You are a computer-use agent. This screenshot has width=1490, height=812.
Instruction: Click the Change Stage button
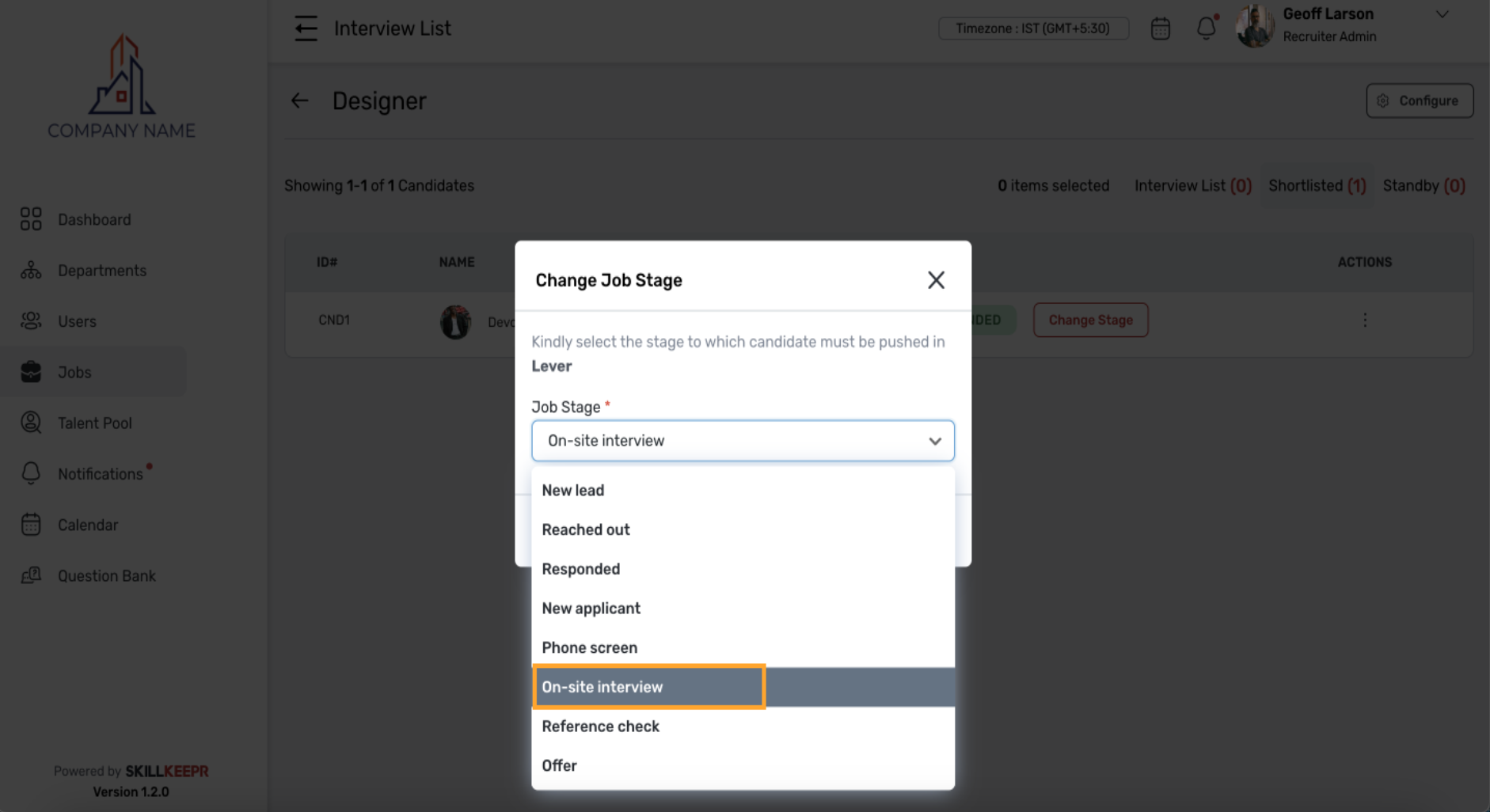click(x=1090, y=320)
